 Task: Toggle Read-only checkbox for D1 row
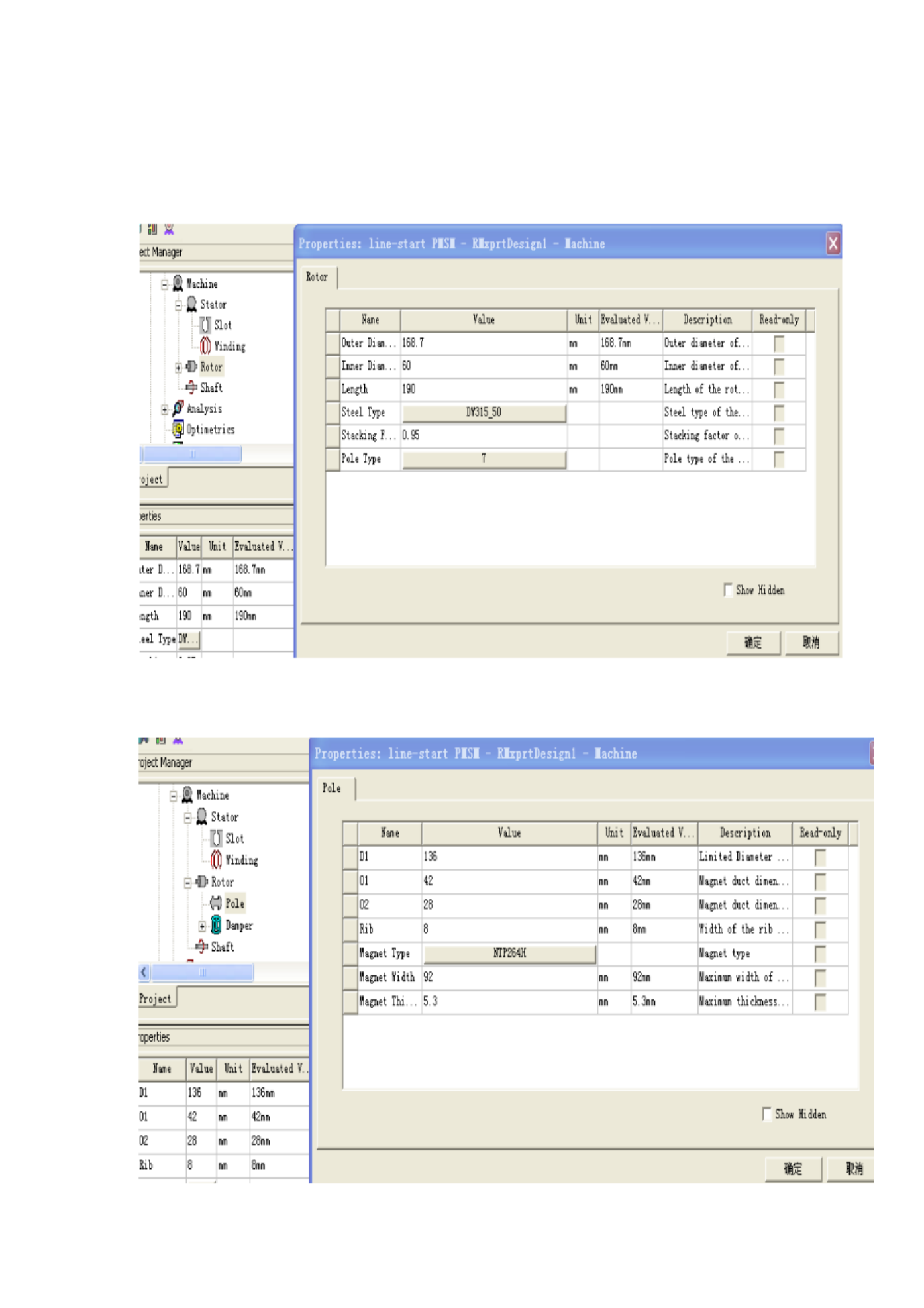click(x=820, y=857)
